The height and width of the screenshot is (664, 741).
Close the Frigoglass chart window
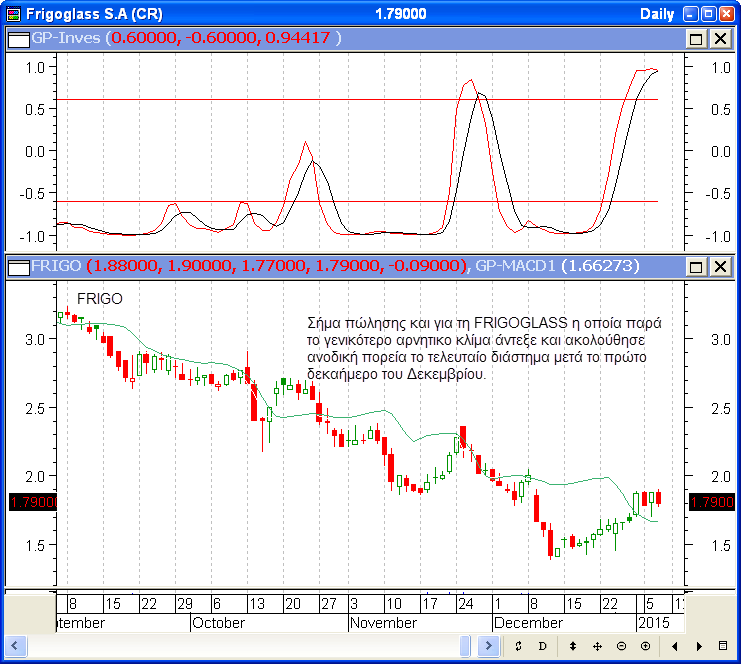coord(726,14)
